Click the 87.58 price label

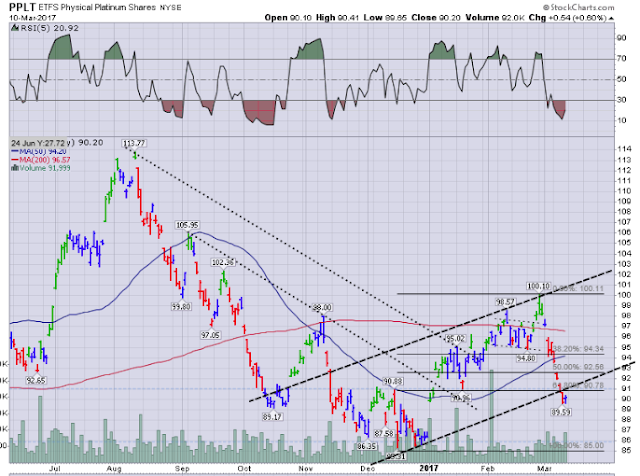click(x=384, y=433)
